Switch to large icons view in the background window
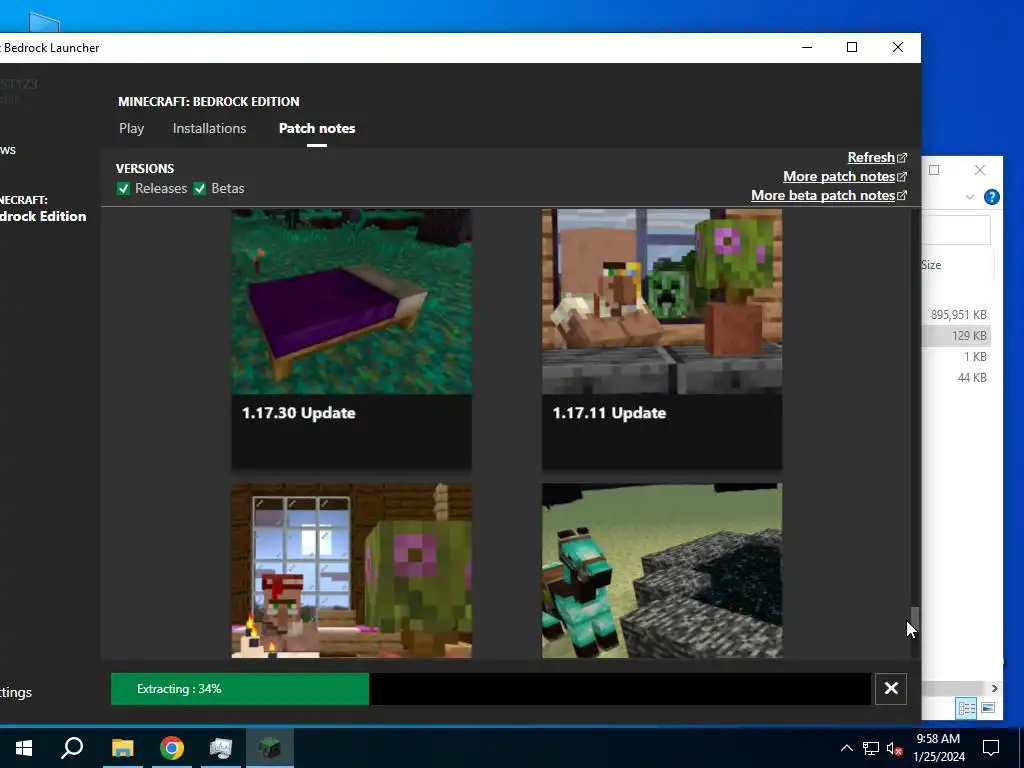Screen dimensions: 1024x768 point(988,708)
